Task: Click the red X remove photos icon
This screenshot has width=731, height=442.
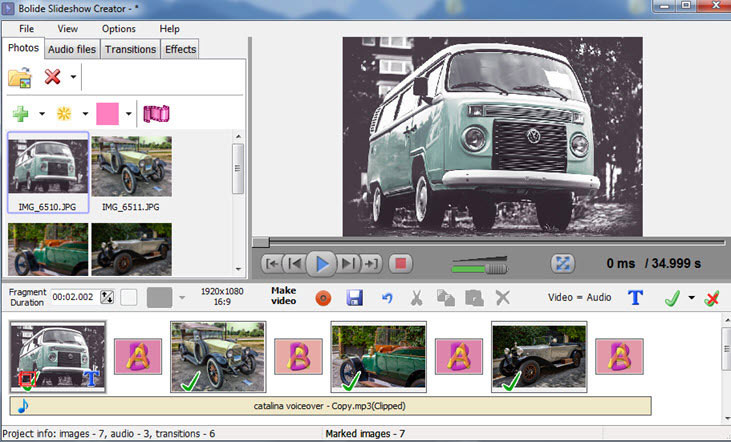Action: pos(52,77)
